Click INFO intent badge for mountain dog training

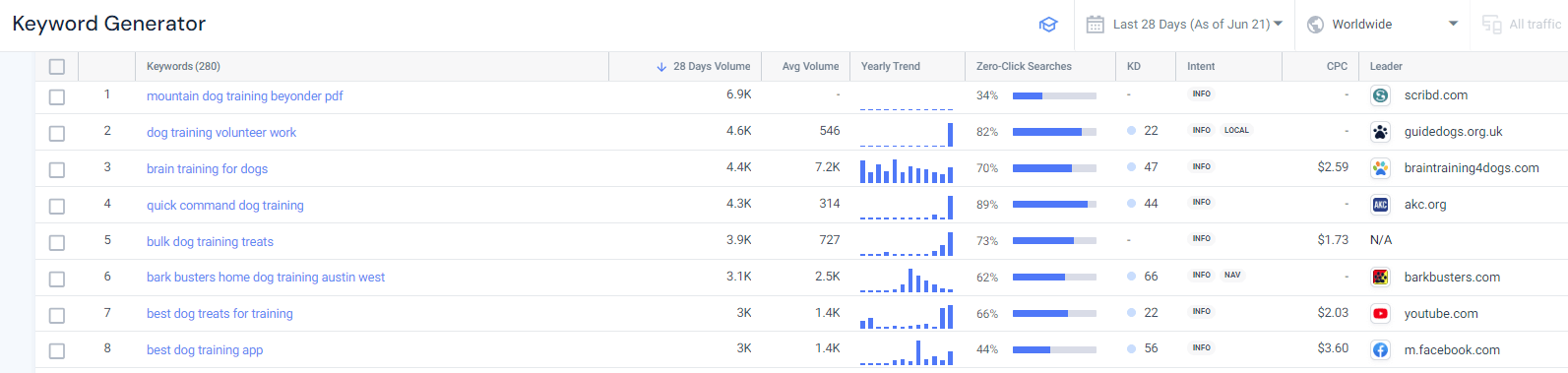pos(1201,94)
